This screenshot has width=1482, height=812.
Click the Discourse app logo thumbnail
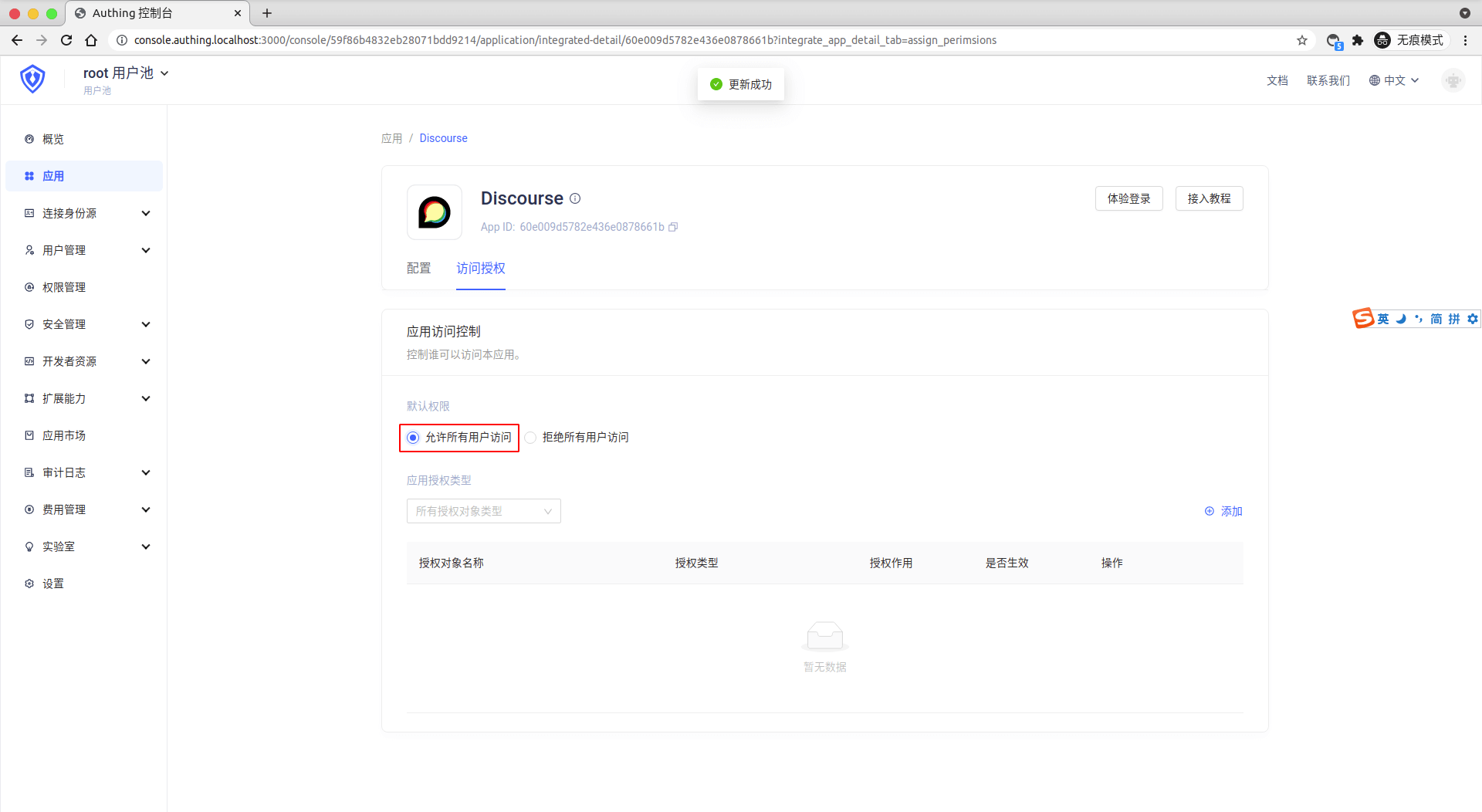(x=434, y=212)
